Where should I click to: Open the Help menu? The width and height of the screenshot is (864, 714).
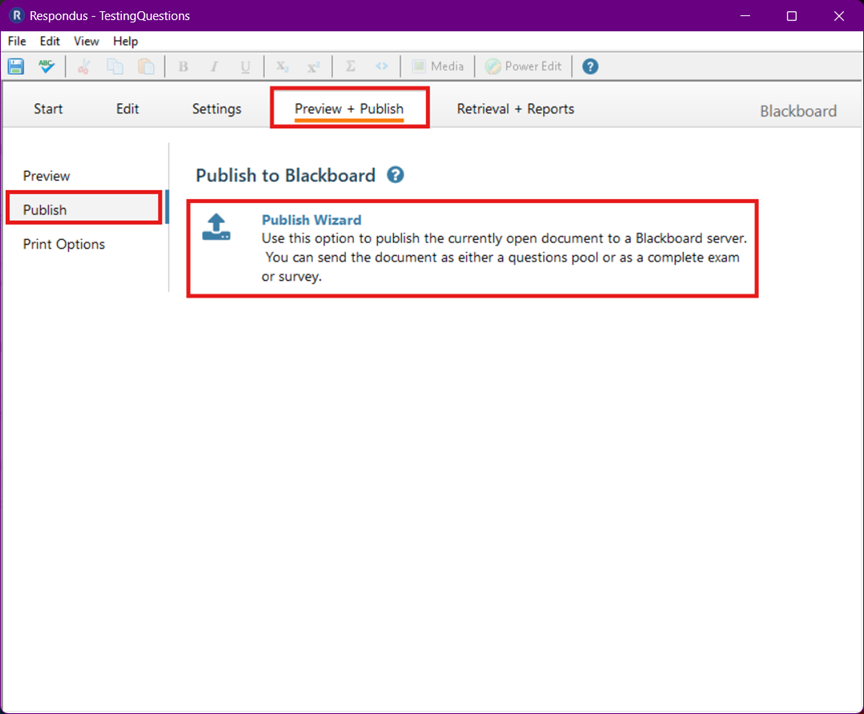[126, 41]
